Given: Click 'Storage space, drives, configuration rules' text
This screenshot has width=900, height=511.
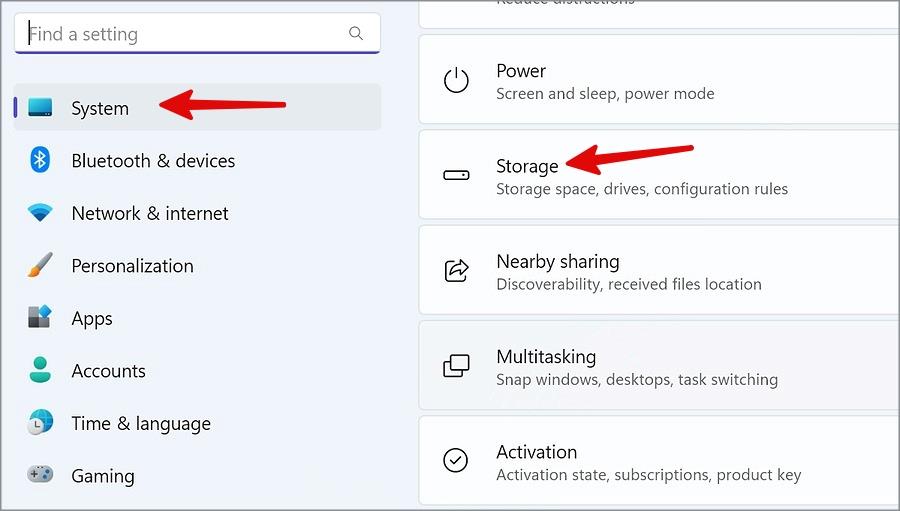Looking at the screenshot, I should [642, 189].
